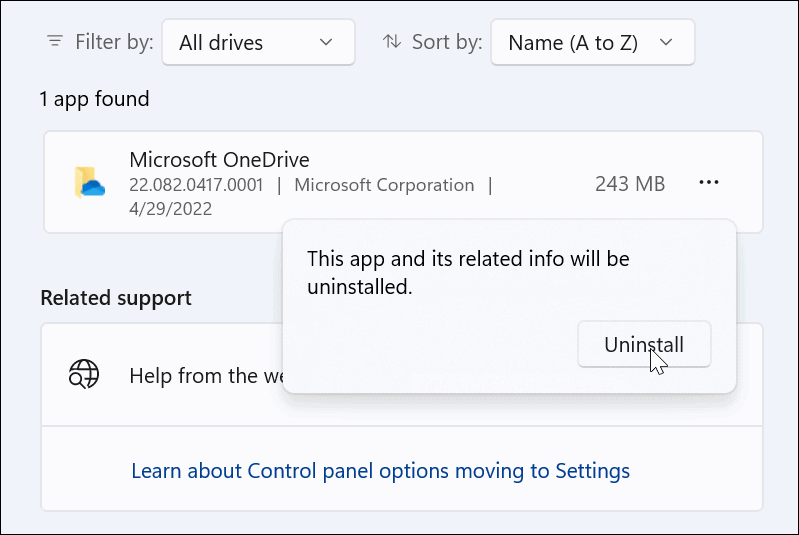
Task: Click the 4/29/2022 install date
Action: tap(170, 209)
